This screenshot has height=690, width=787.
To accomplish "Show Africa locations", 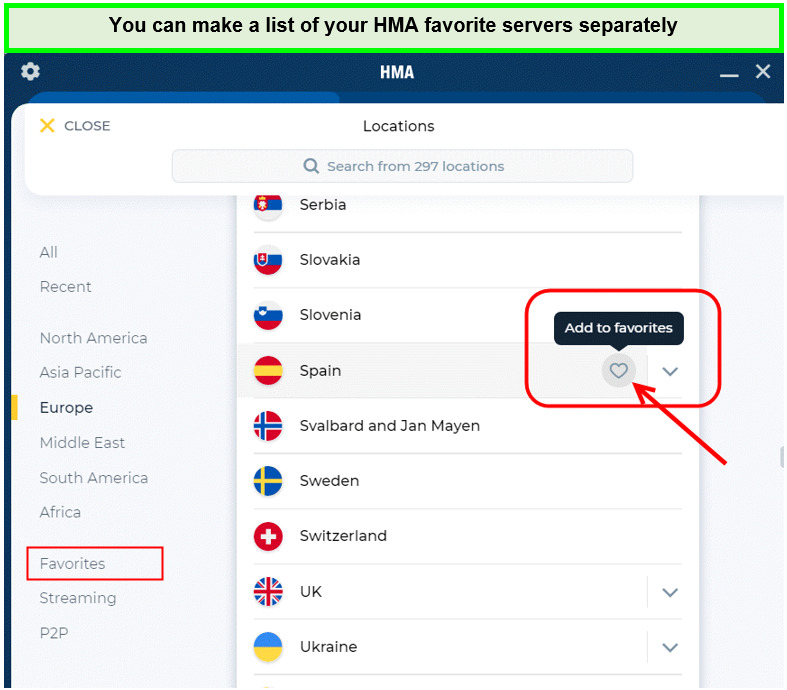I will point(60,512).
